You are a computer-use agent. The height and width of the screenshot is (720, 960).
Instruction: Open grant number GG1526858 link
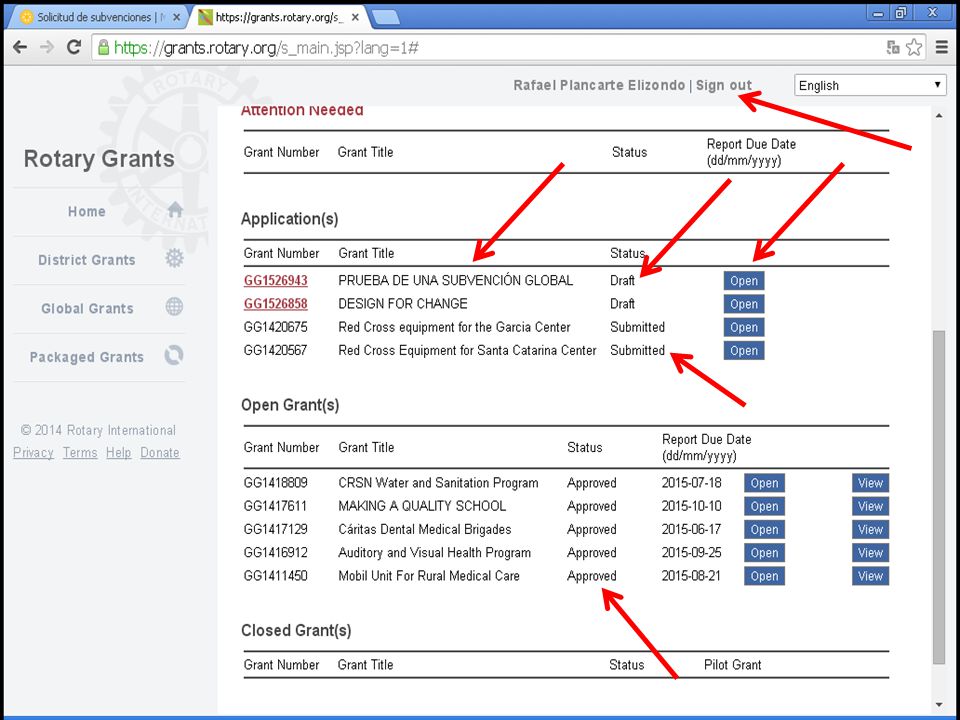tap(276, 304)
